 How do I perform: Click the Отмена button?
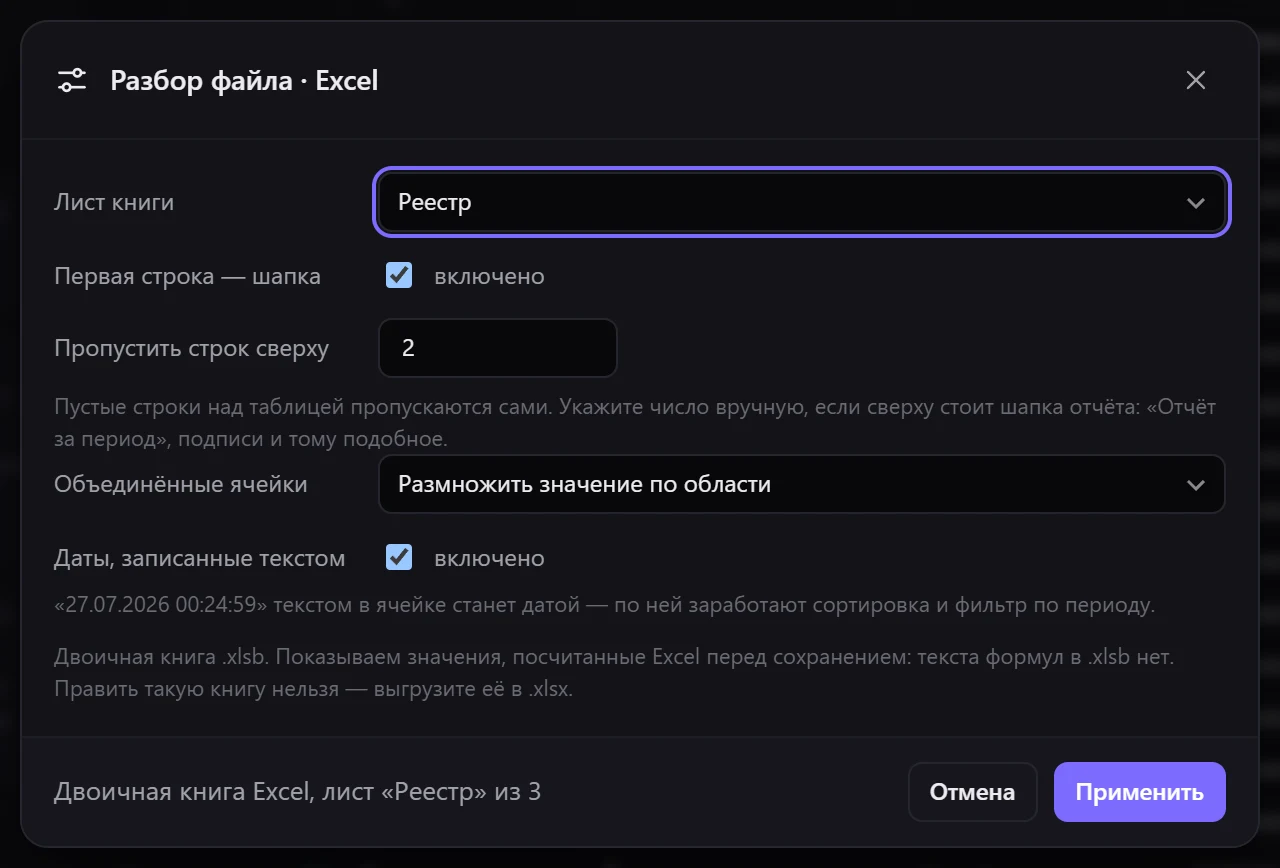pos(972,792)
